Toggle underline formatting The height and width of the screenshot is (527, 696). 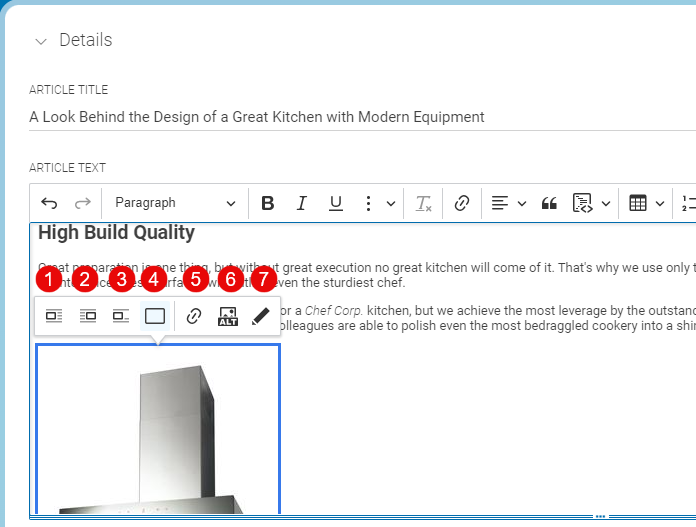tap(336, 203)
